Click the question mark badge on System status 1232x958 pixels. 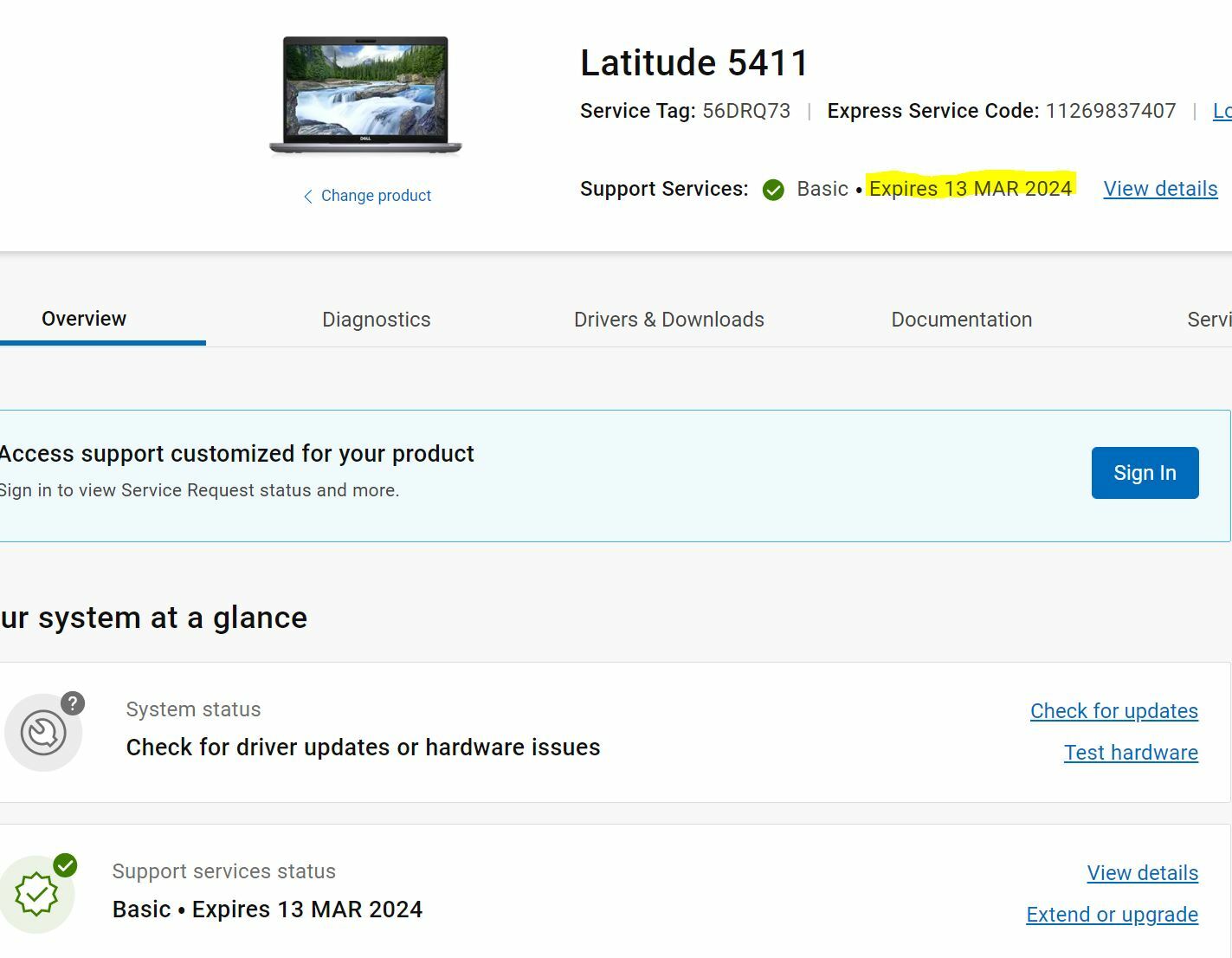click(73, 703)
